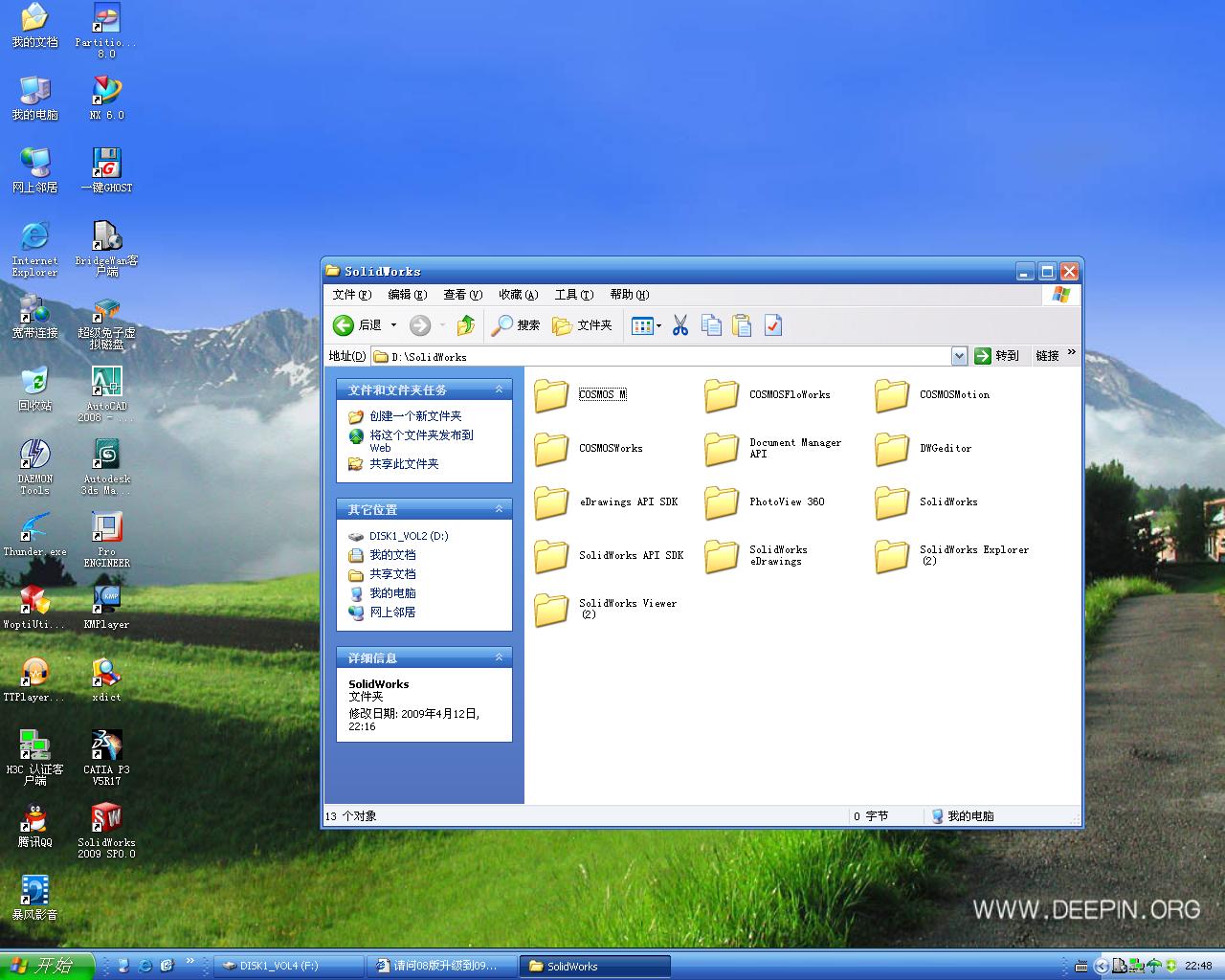Select the SolidWorks eDrawings folder

pyautogui.click(x=756, y=555)
